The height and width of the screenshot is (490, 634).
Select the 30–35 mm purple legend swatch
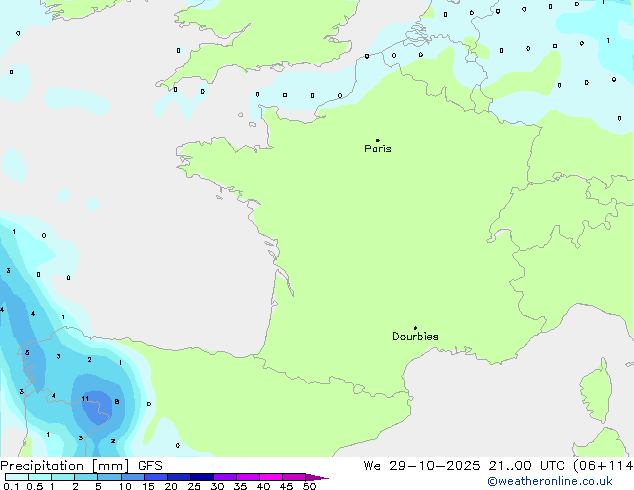[224, 477]
